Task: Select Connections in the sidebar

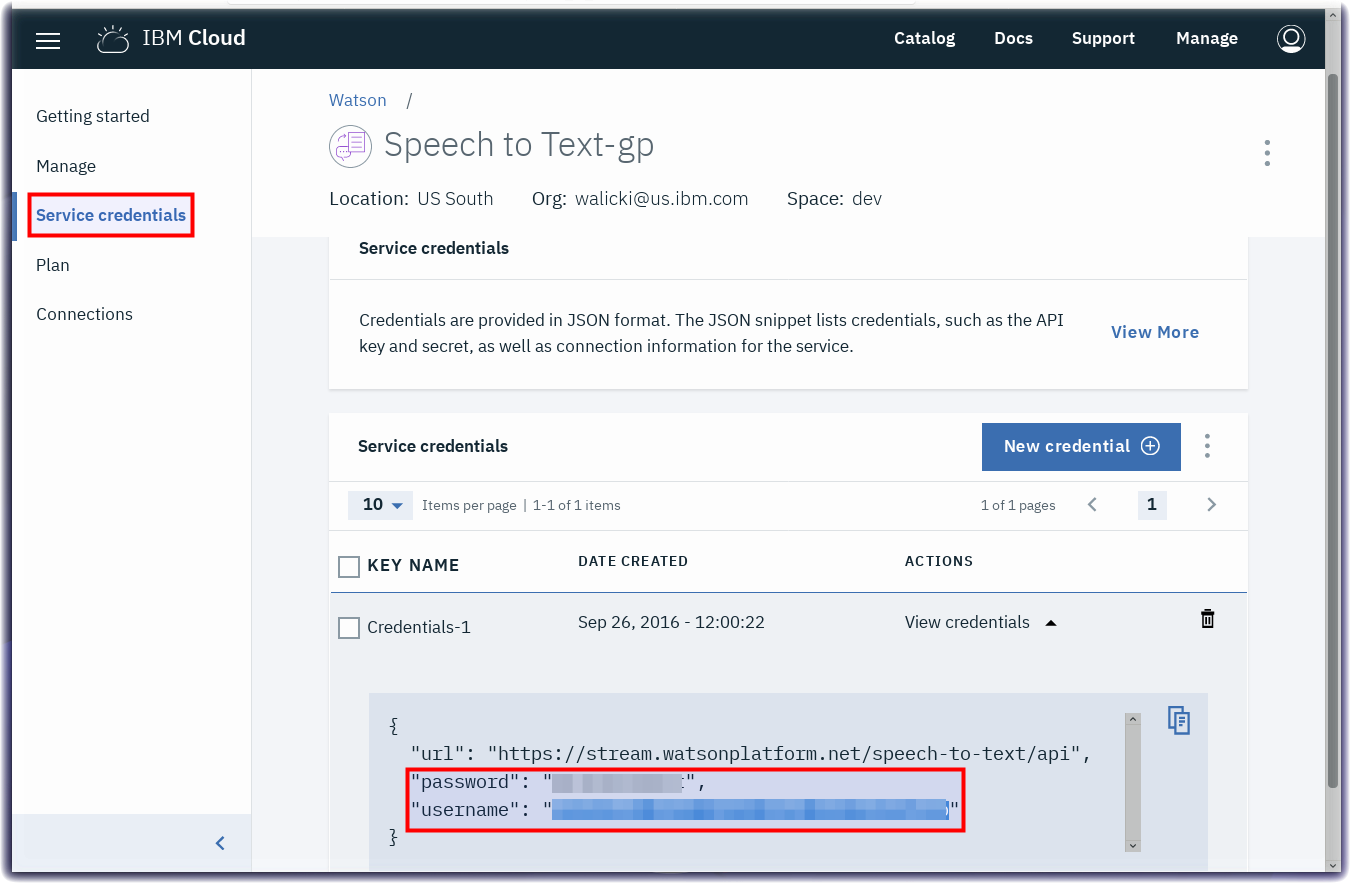Action: (84, 314)
